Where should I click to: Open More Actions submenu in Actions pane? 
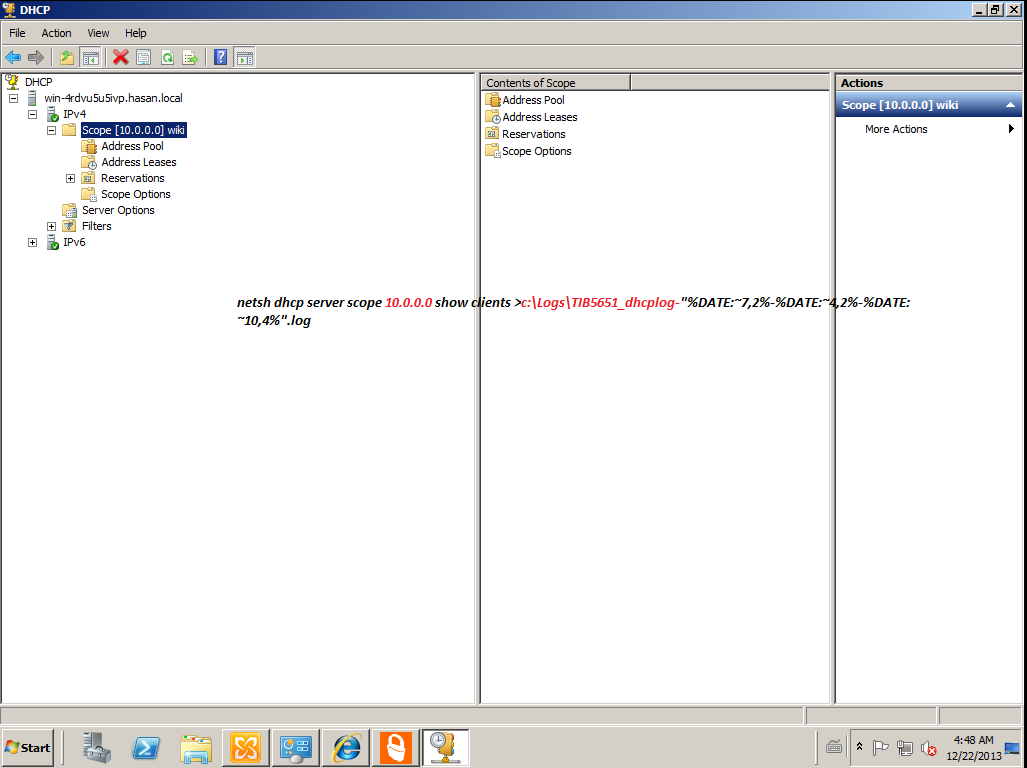tap(896, 129)
